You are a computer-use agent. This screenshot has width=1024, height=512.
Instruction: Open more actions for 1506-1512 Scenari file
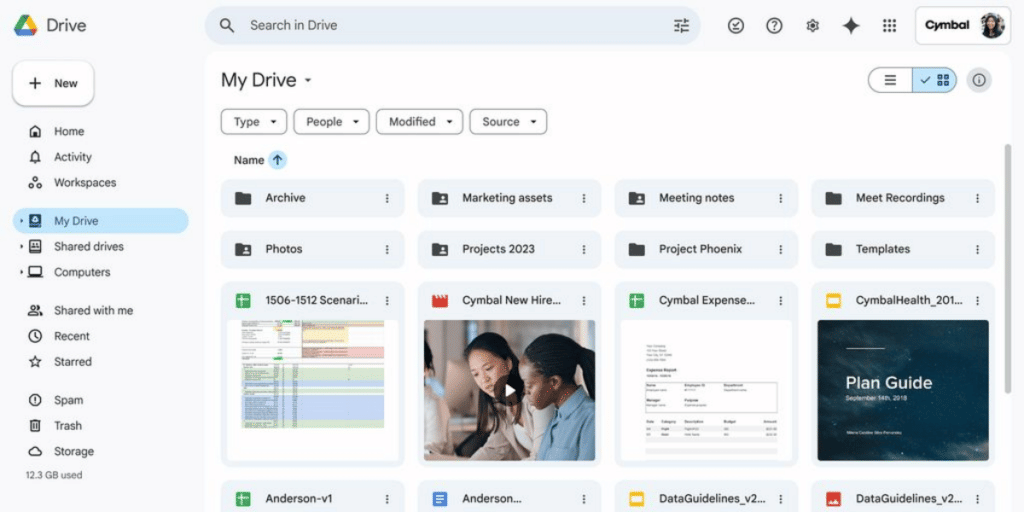click(x=387, y=300)
